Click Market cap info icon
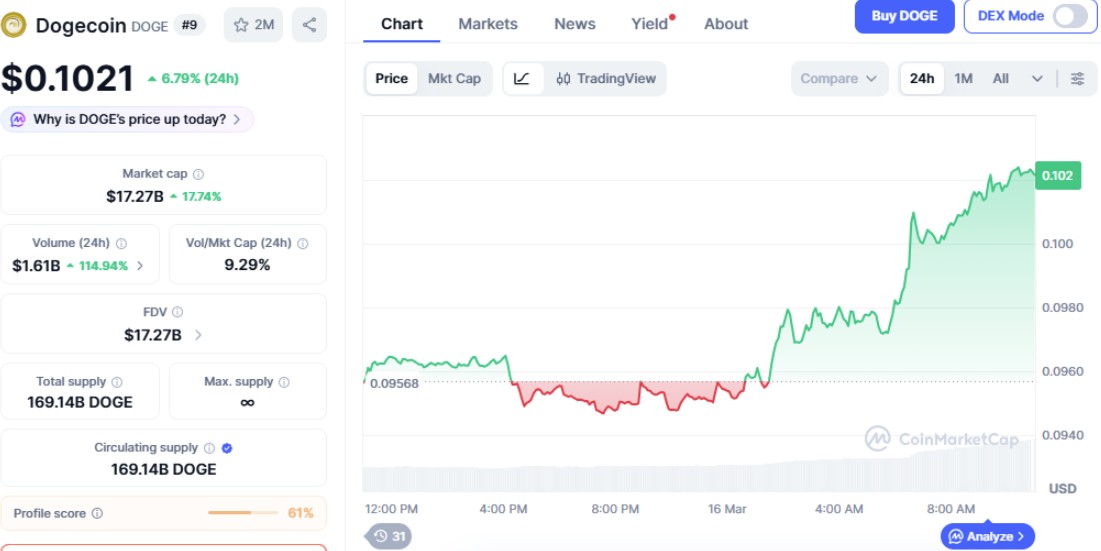The width and height of the screenshot is (1101, 551). (x=199, y=174)
